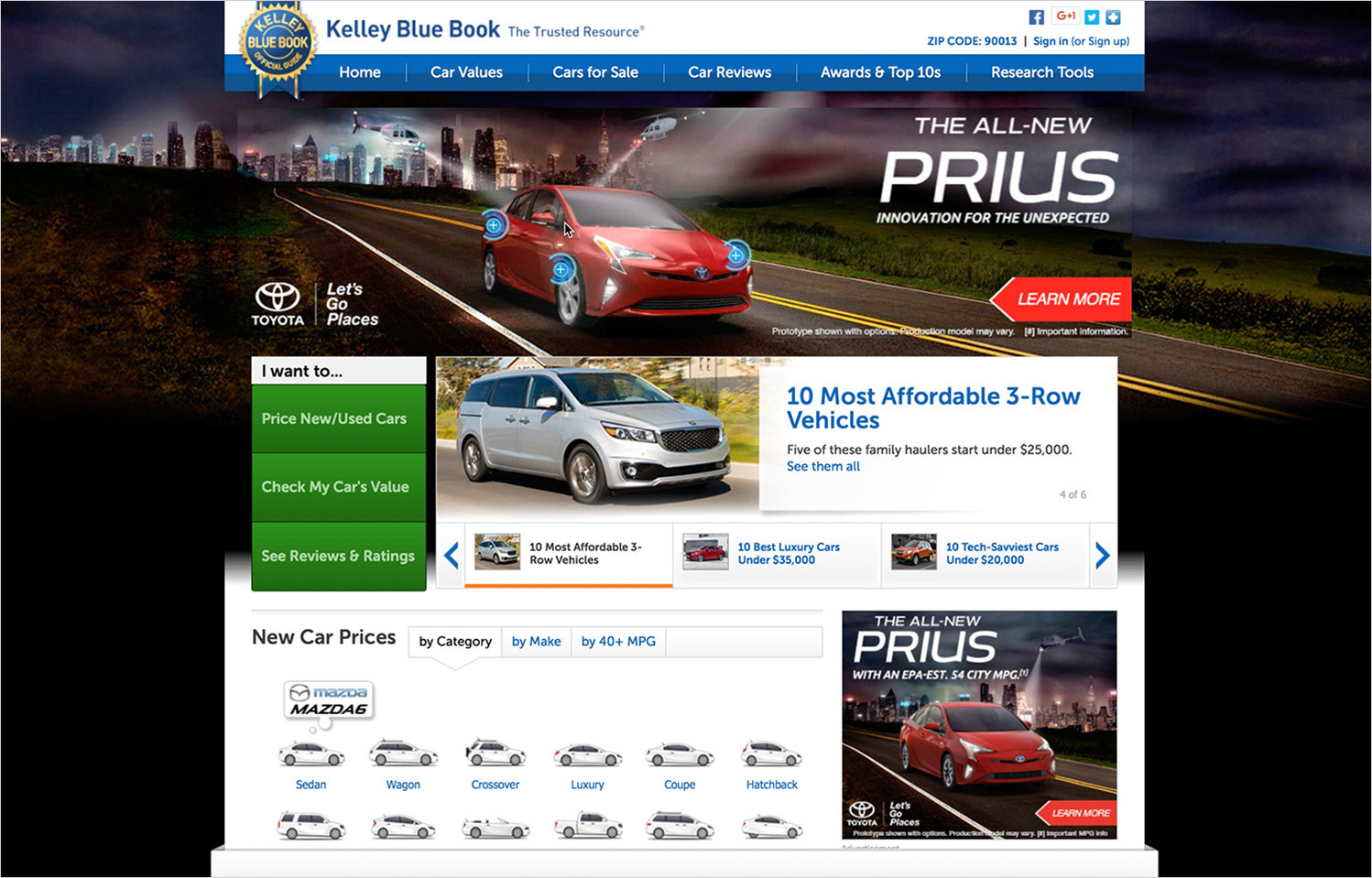Click the Luxury text label
Viewport: 1372px width, 878px height.
pos(588,786)
